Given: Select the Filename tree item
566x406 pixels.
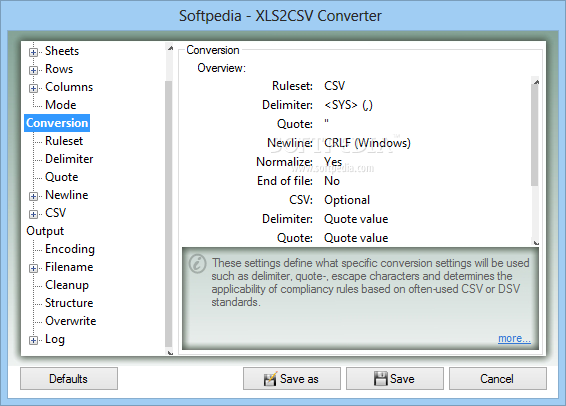Looking at the screenshot, I should (69, 267).
